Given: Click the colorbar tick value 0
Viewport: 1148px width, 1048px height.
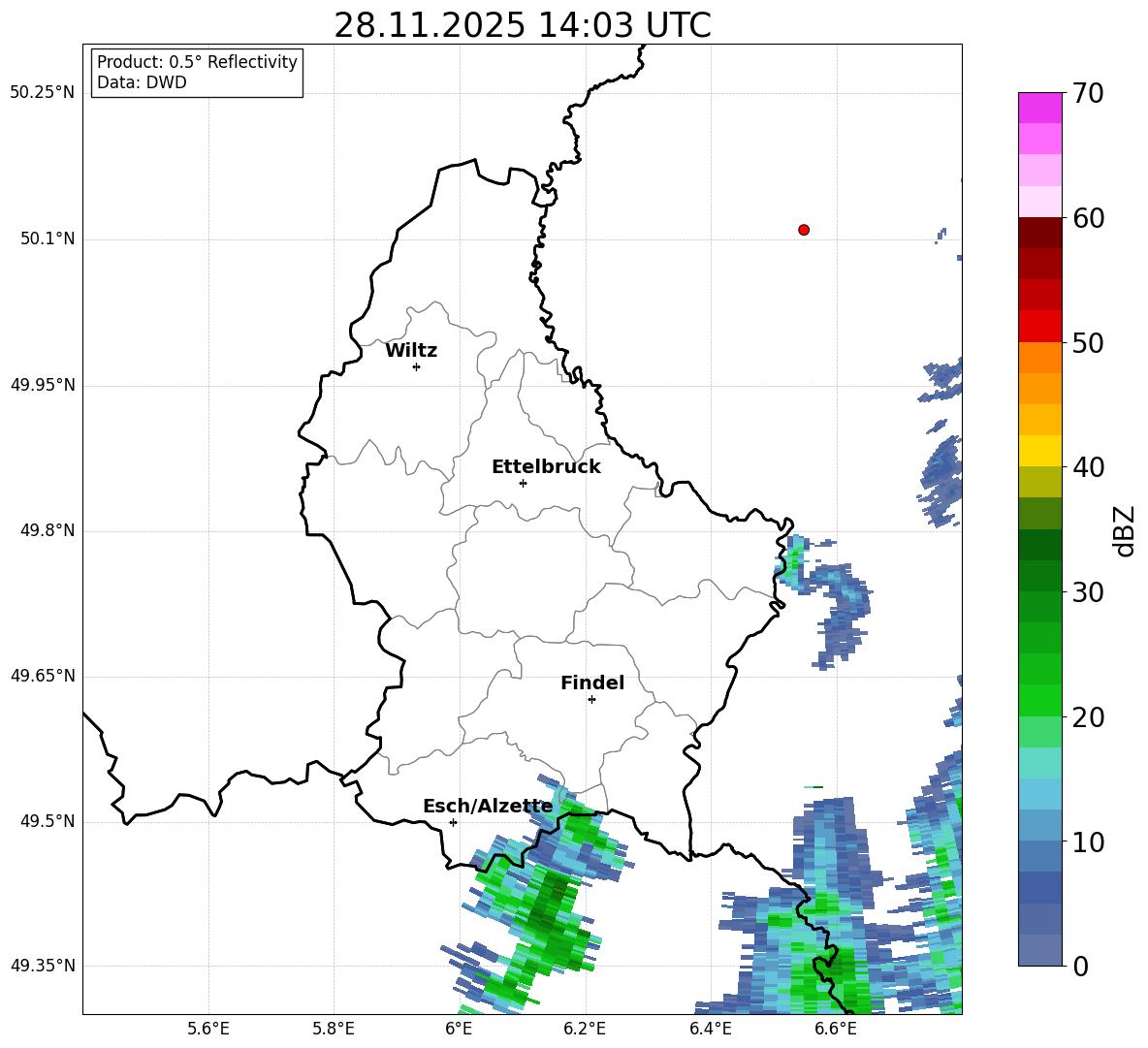Looking at the screenshot, I should pyautogui.click(x=1080, y=966).
